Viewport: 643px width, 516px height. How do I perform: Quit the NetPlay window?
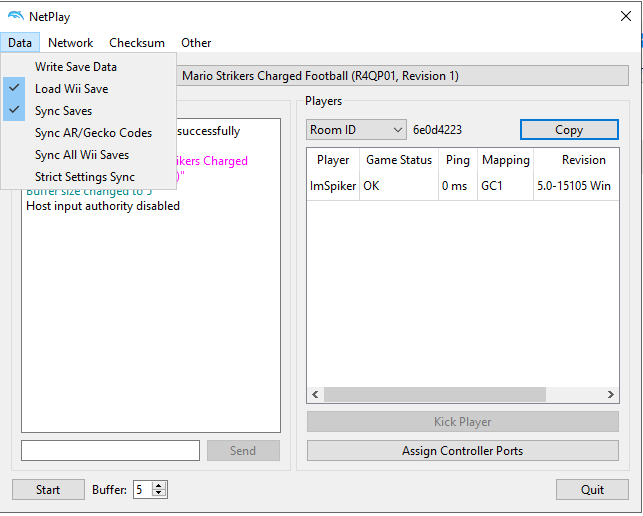click(x=592, y=490)
